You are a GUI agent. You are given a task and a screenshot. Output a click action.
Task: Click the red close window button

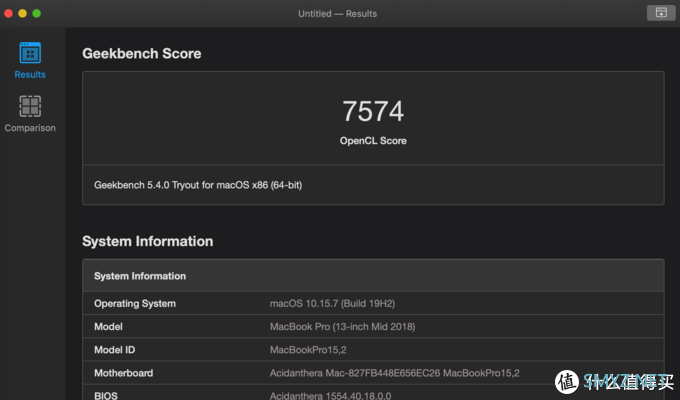tap(8, 13)
